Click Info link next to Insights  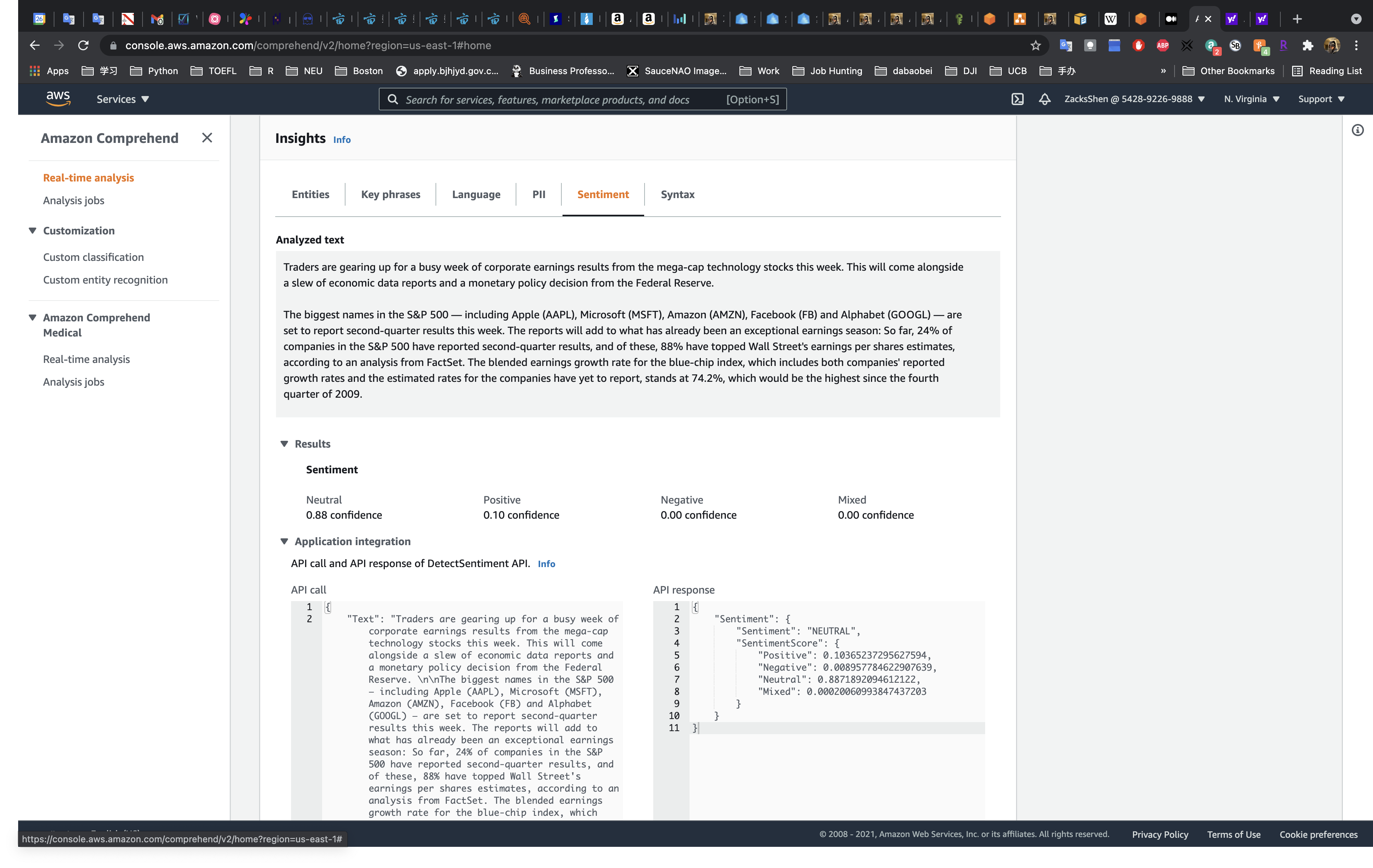(341, 140)
